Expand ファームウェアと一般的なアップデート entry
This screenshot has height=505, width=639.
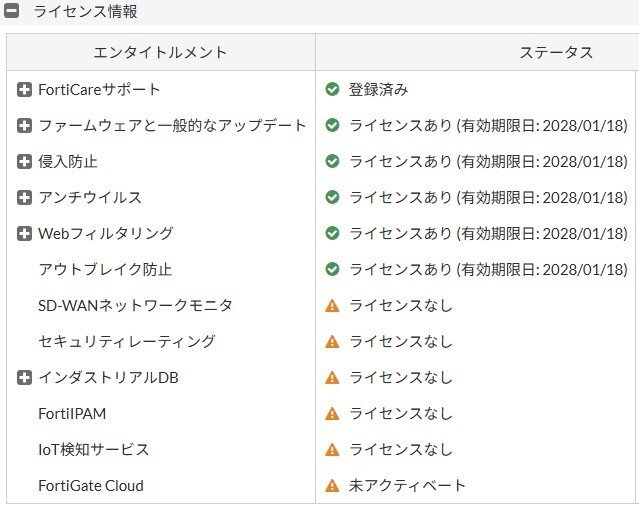25,126
